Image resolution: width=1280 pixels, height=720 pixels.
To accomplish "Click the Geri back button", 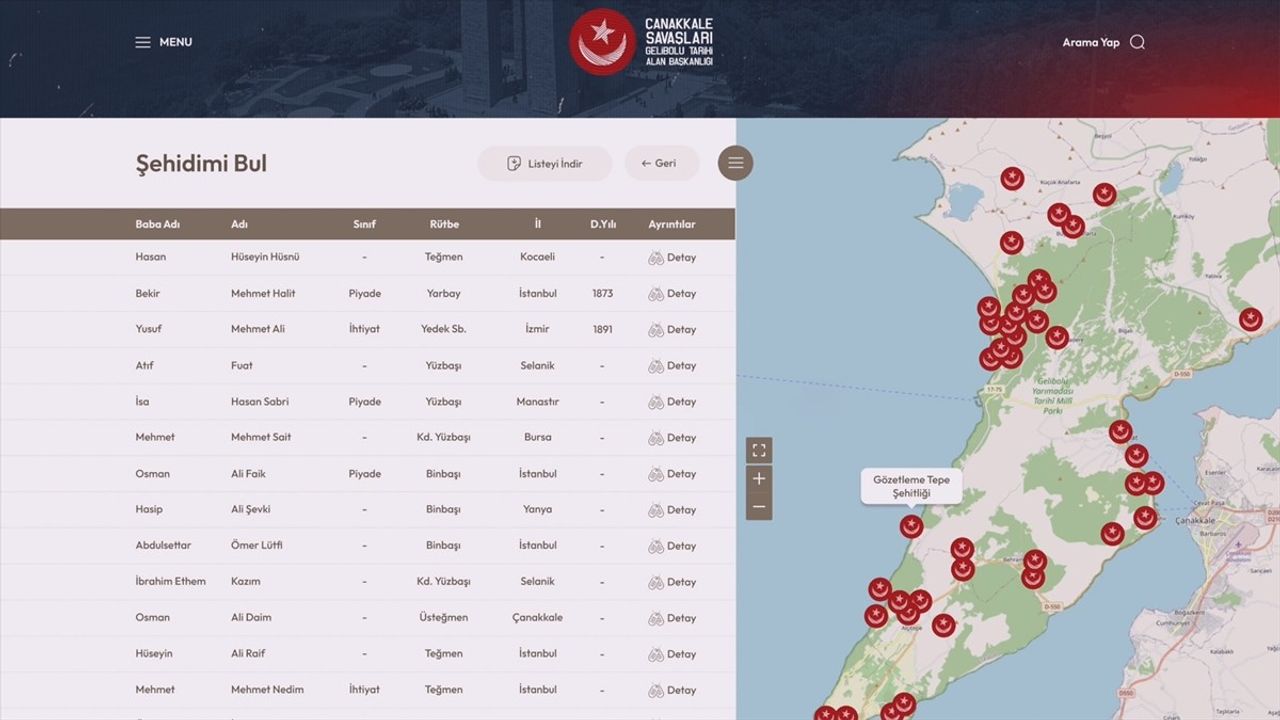I will (x=661, y=163).
